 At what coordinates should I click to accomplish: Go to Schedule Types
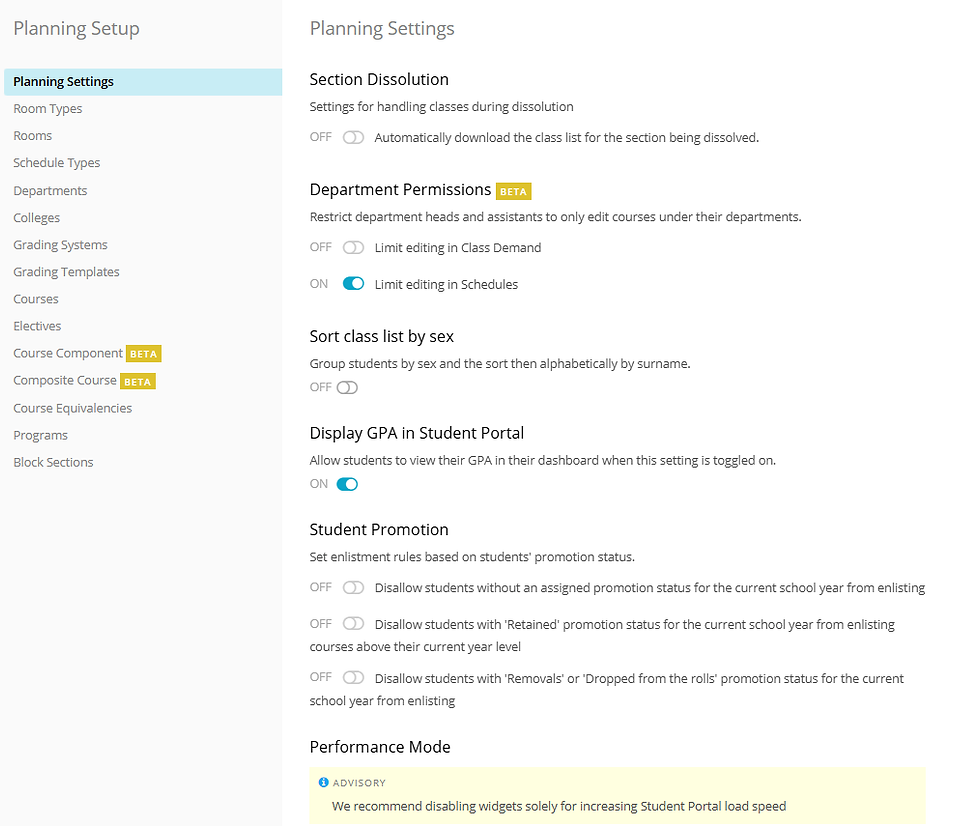click(56, 163)
